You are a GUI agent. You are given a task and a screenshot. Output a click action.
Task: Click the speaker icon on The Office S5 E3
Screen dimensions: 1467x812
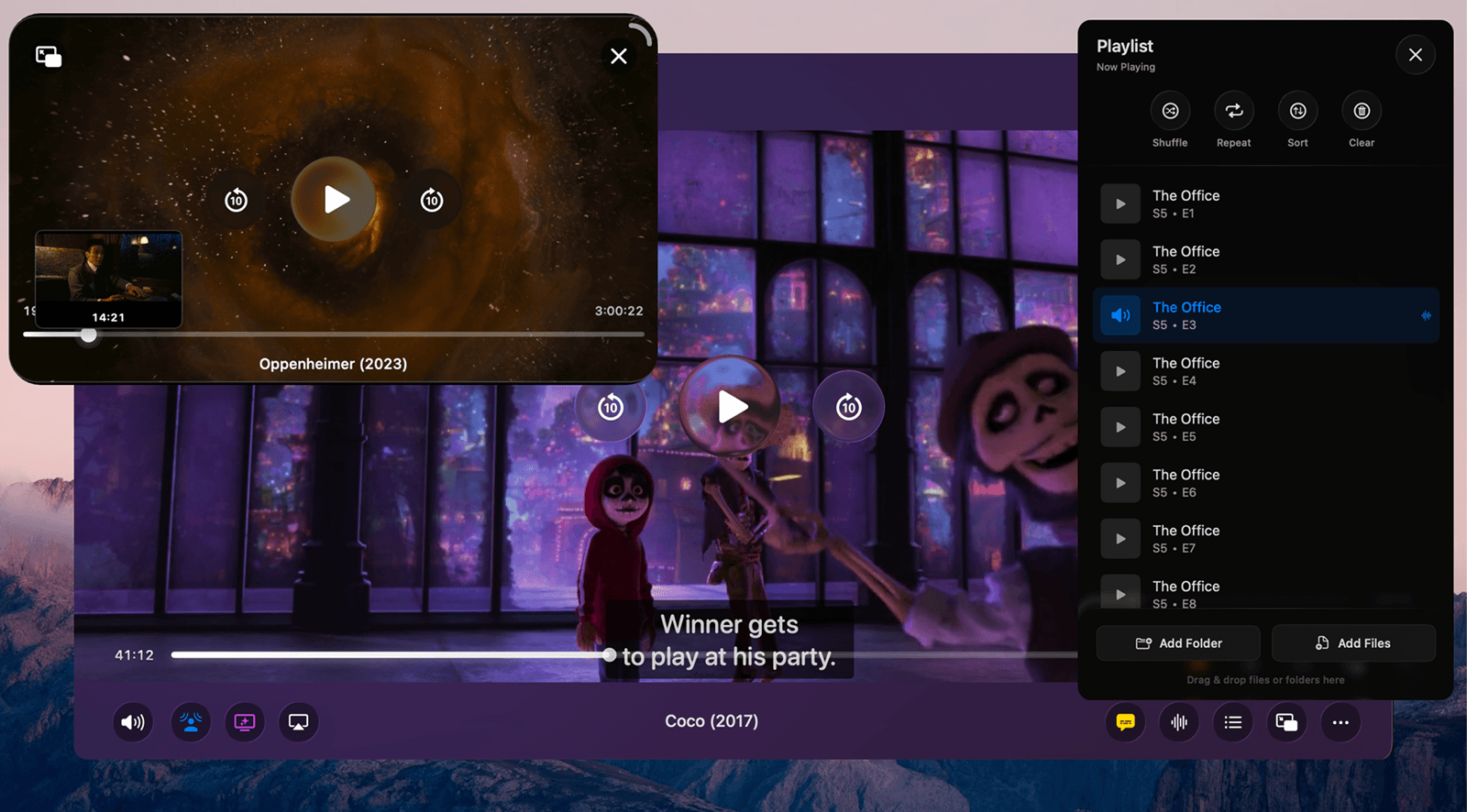[x=1120, y=315]
